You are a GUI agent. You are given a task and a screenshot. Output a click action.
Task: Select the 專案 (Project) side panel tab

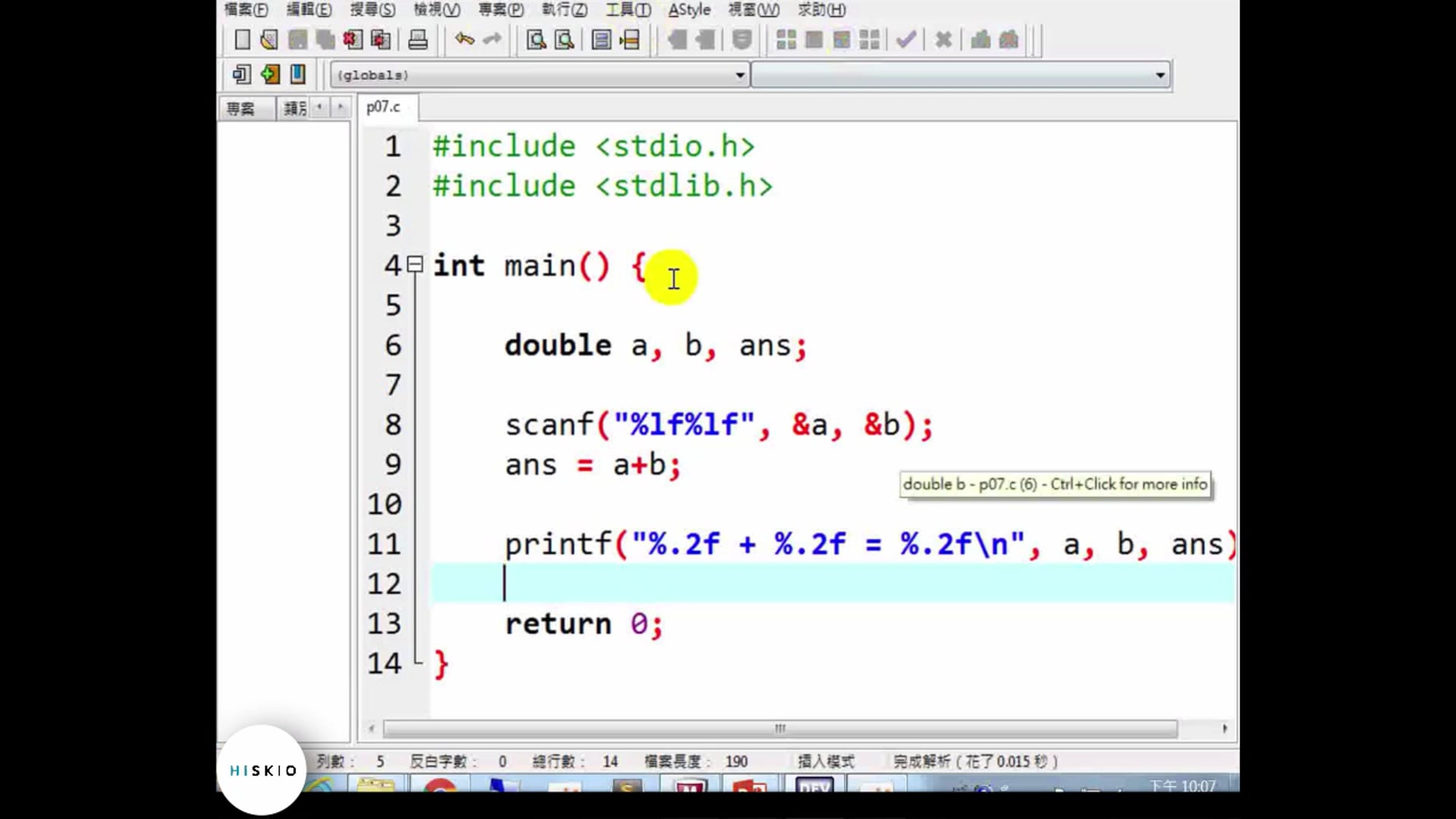click(241, 109)
